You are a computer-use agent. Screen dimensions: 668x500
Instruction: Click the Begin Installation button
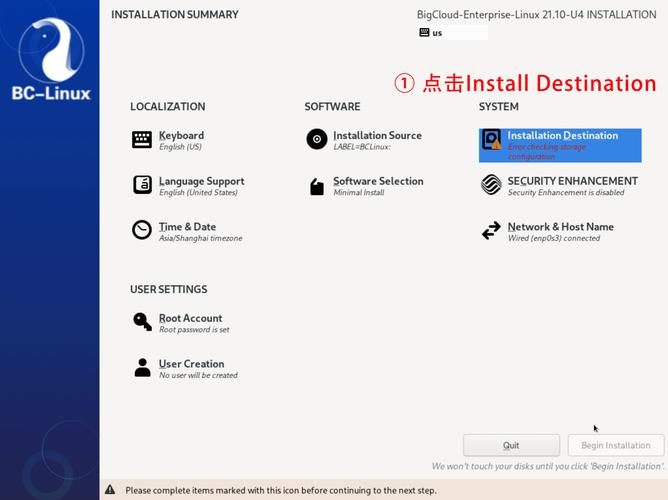tap(615, 445)
